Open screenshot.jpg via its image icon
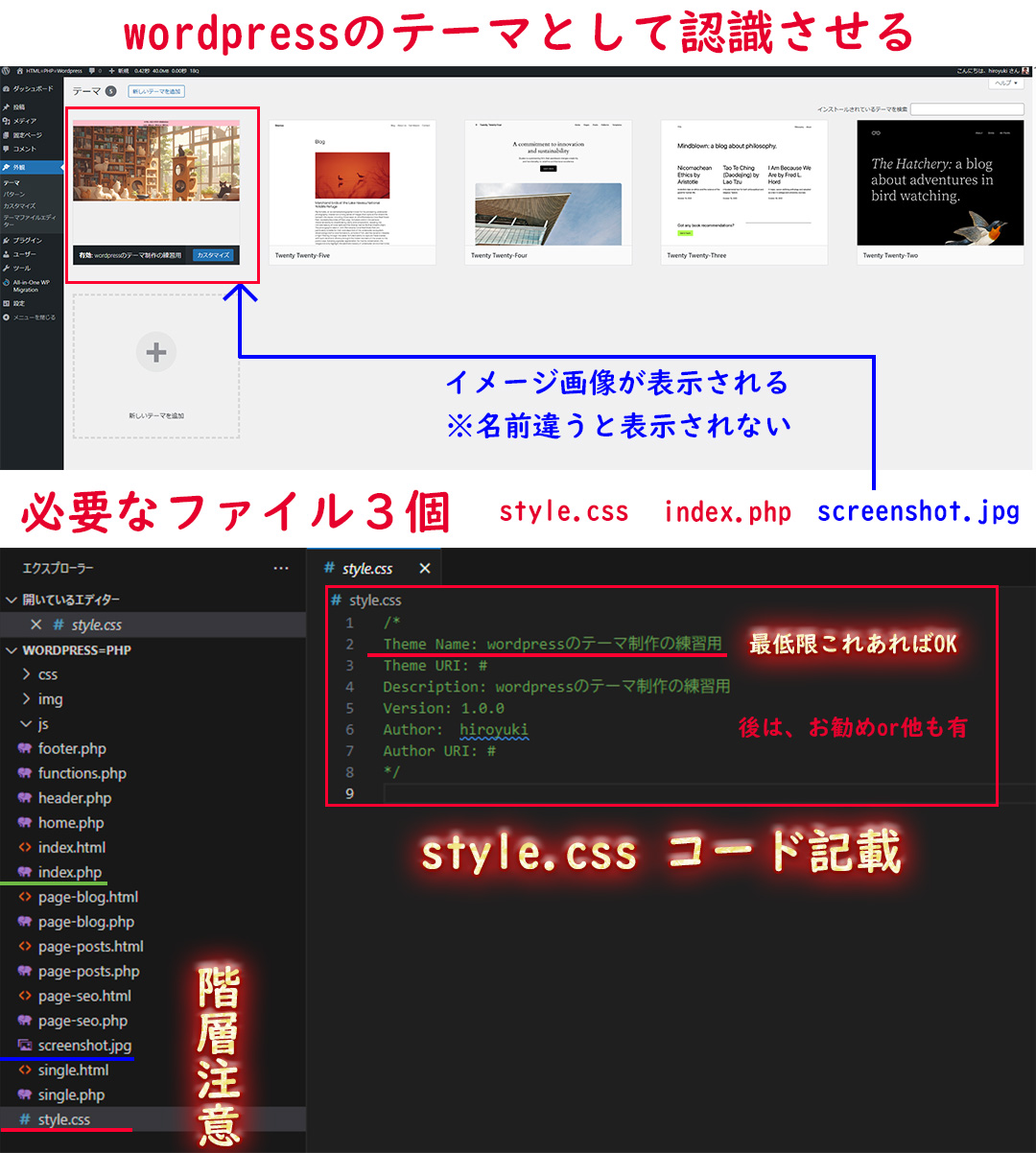This screenshot has height=1153, width=1036. pos(25,1046)
